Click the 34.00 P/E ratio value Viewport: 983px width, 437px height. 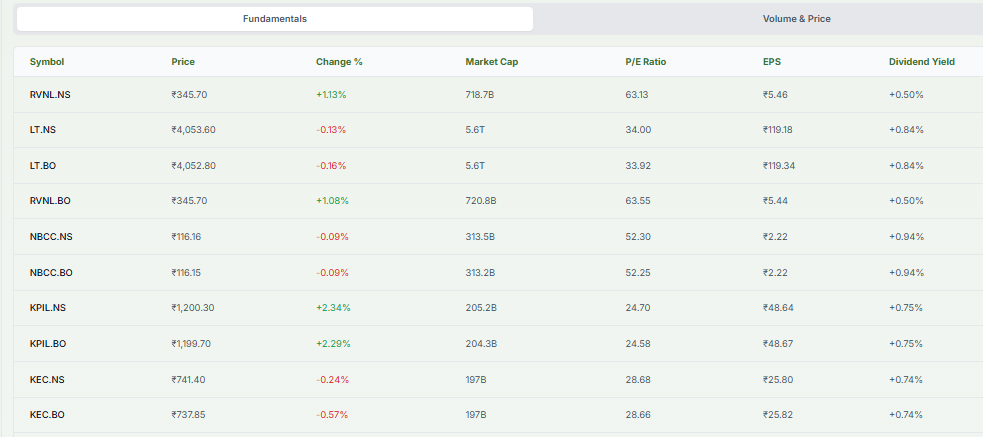638,130
